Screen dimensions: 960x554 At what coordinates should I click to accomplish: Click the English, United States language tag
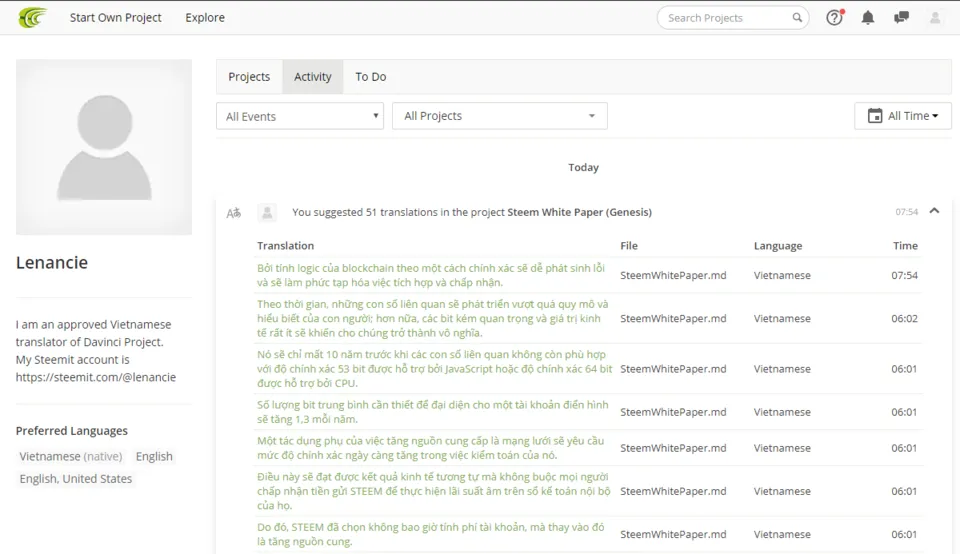pyautogui.click(x=76, y=479)
